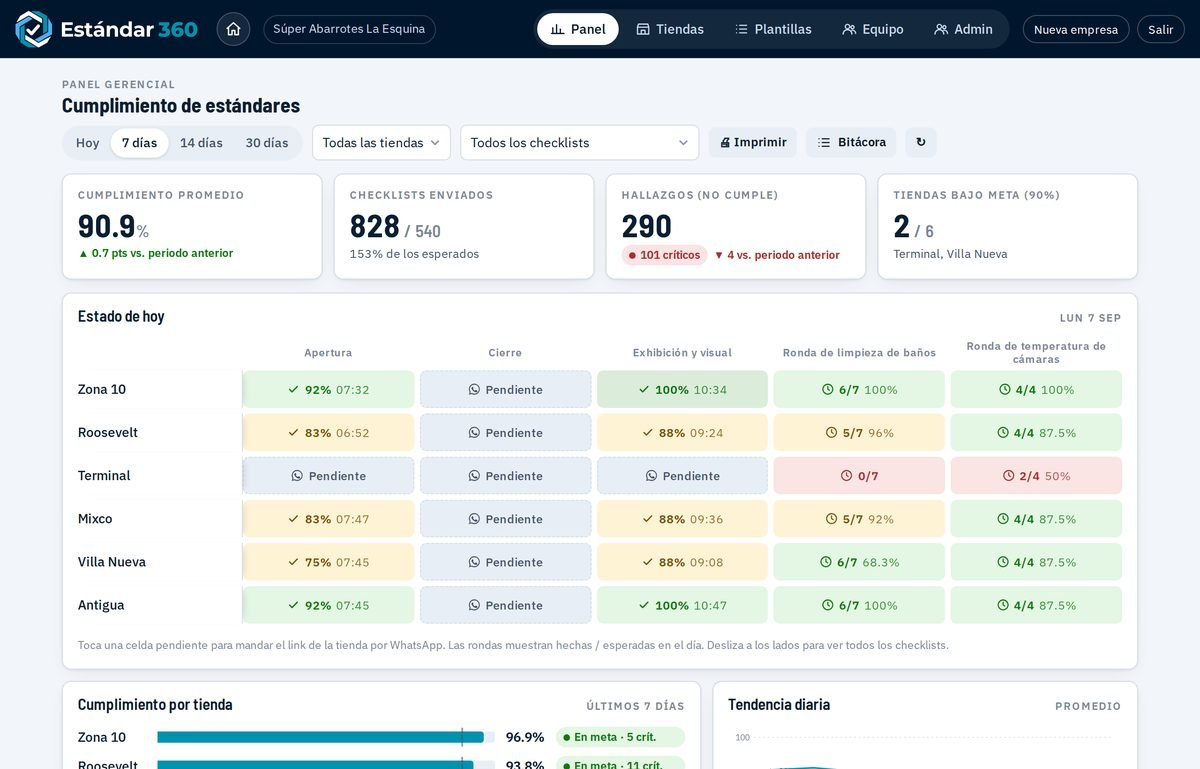This screenshot has width=1200, height=769.
Task: Click the Salir button
Action: pos(1161,29)
